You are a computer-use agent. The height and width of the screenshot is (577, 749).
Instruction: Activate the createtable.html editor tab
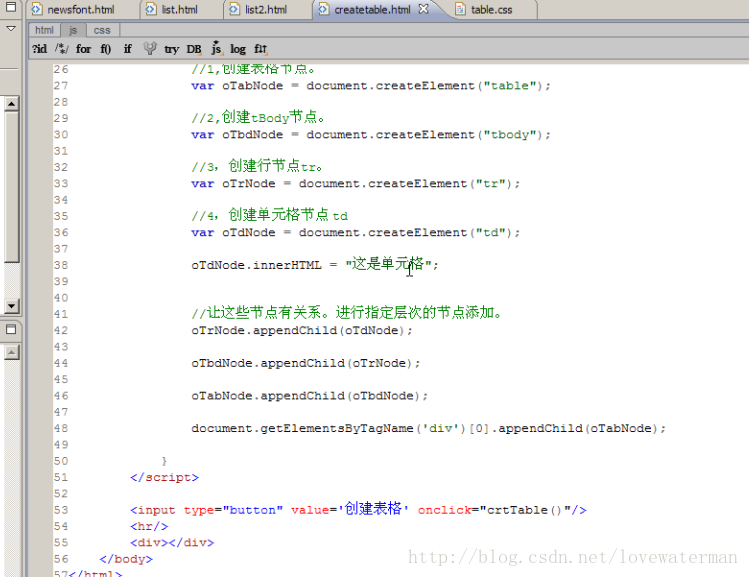(373, 10)
